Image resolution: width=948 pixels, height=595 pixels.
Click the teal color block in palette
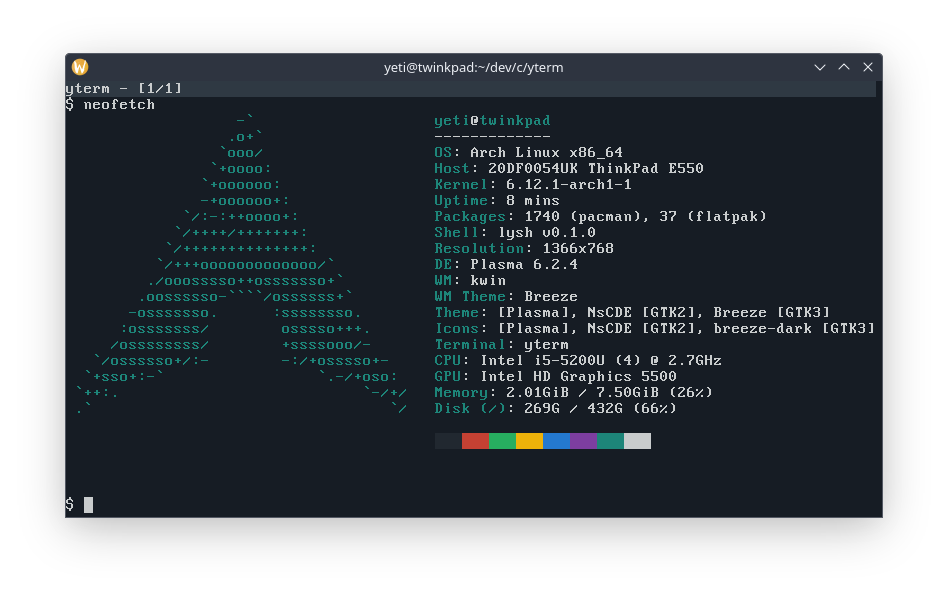click(x=611, y=441)
